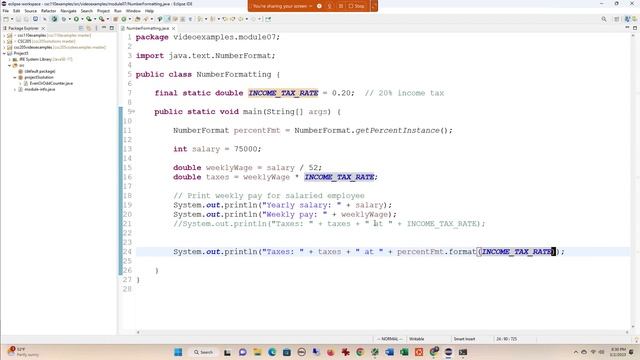Open the Run button dropdown arrow
Image resolution: width=640 pixels, height=360 pixels.
[82, 19]
